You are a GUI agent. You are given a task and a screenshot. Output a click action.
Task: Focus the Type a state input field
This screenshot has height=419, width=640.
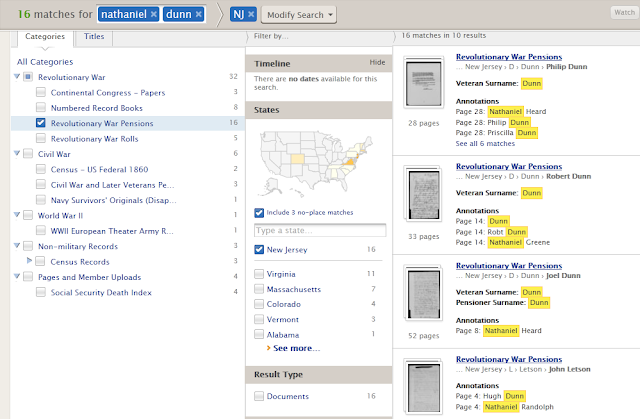click(x=320, y=231)
